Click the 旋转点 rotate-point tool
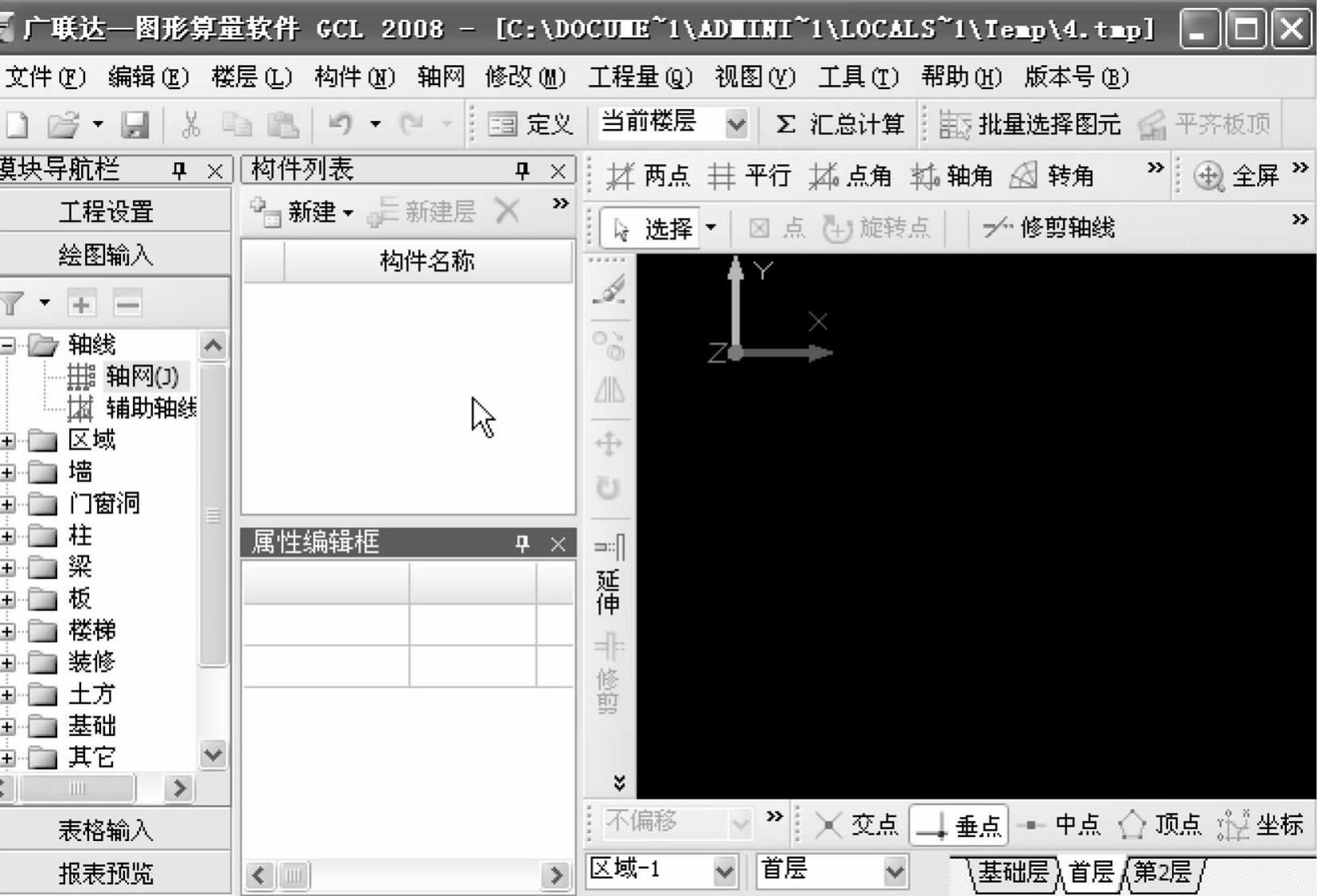 pos(876,229)
